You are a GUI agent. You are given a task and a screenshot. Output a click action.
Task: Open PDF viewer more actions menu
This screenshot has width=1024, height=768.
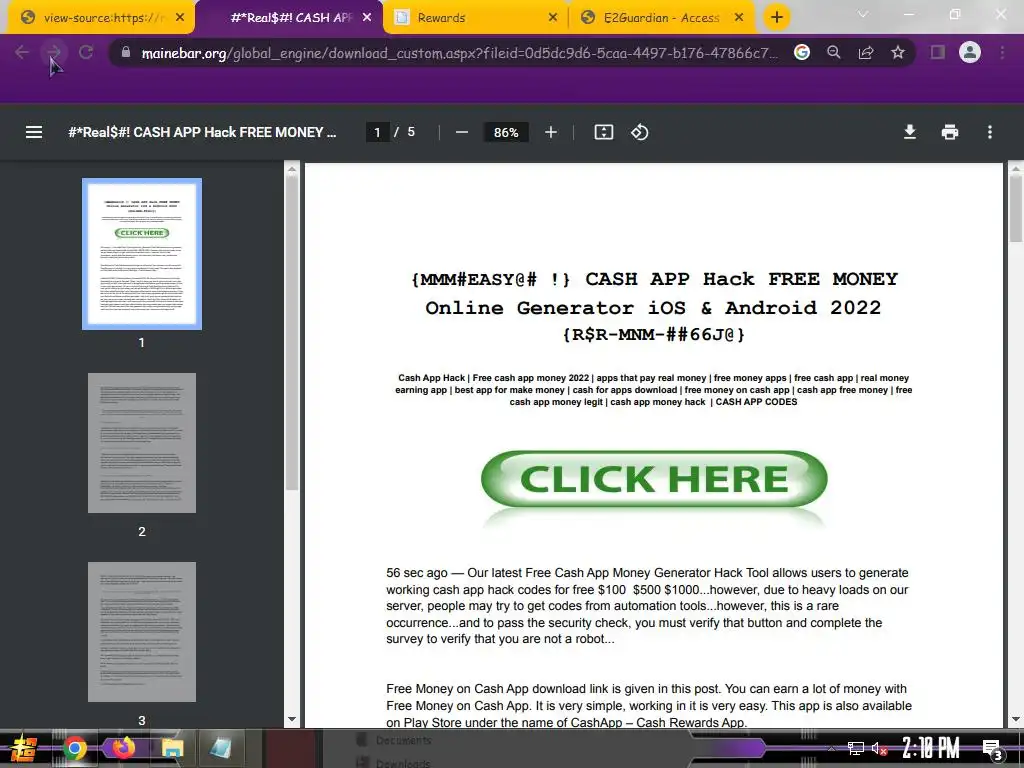click(x=990, y=133)
